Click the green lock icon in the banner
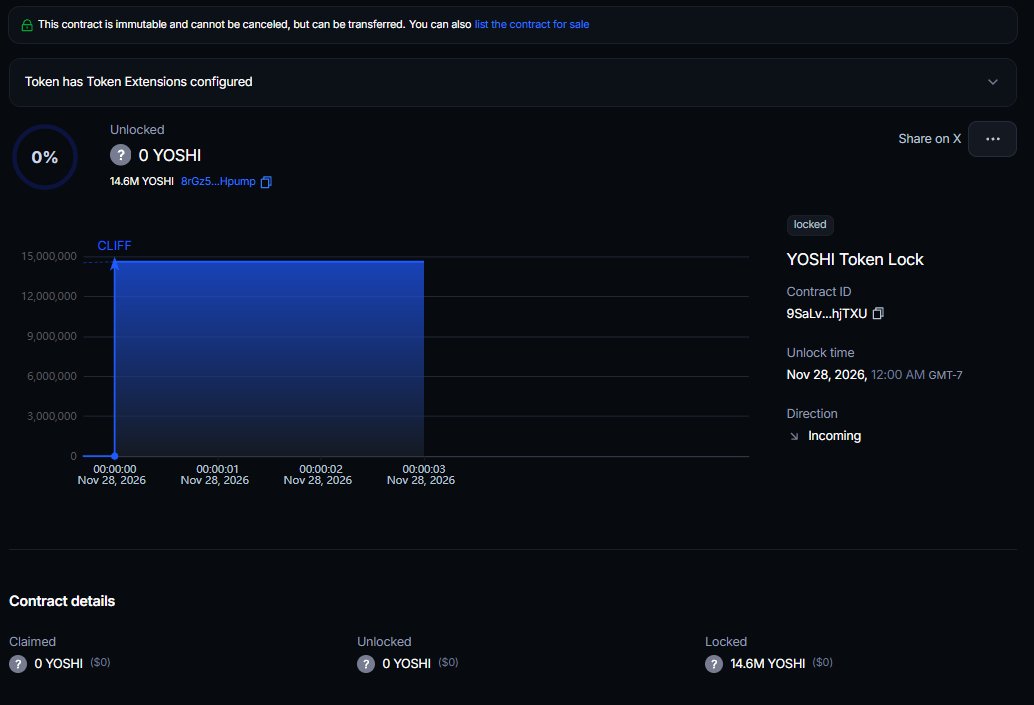The height and width of the screenshot is (705, 1034). tap(27, 25)
